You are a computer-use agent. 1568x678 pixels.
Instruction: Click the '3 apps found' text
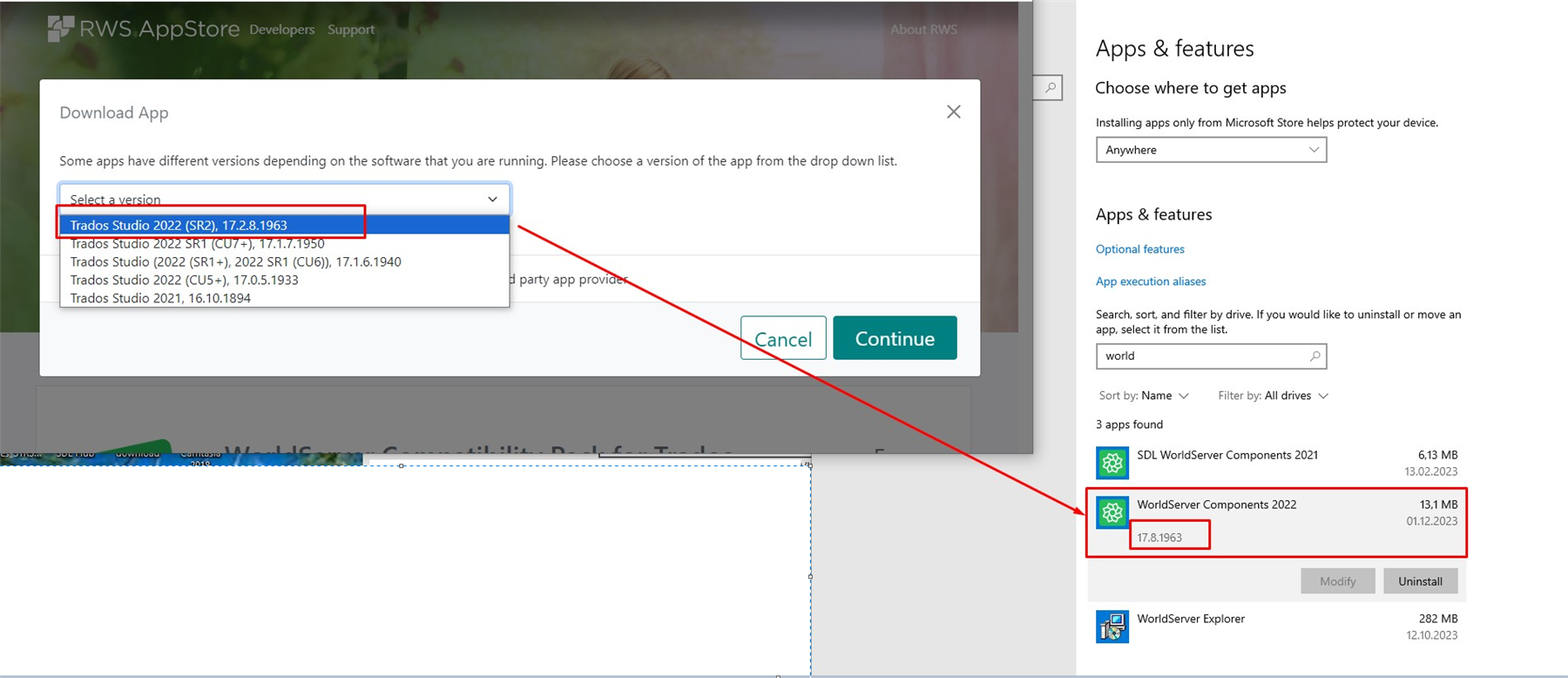pyautogui.click(x=1129, y=424)
